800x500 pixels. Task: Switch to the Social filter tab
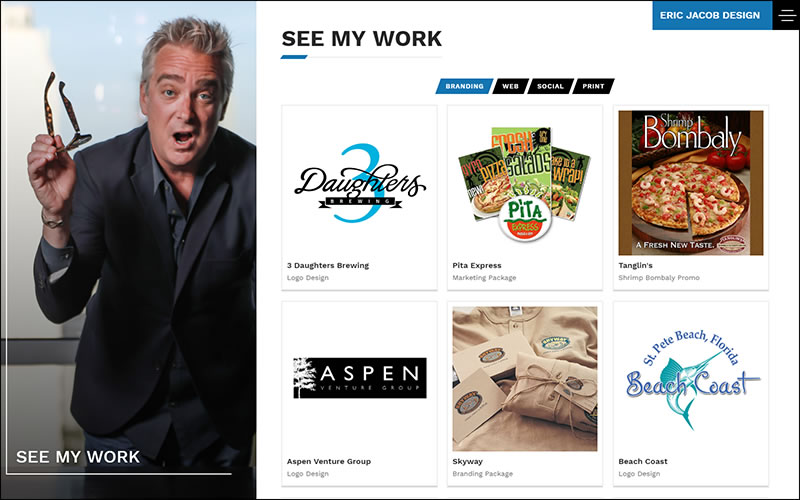tap(550, 86)
